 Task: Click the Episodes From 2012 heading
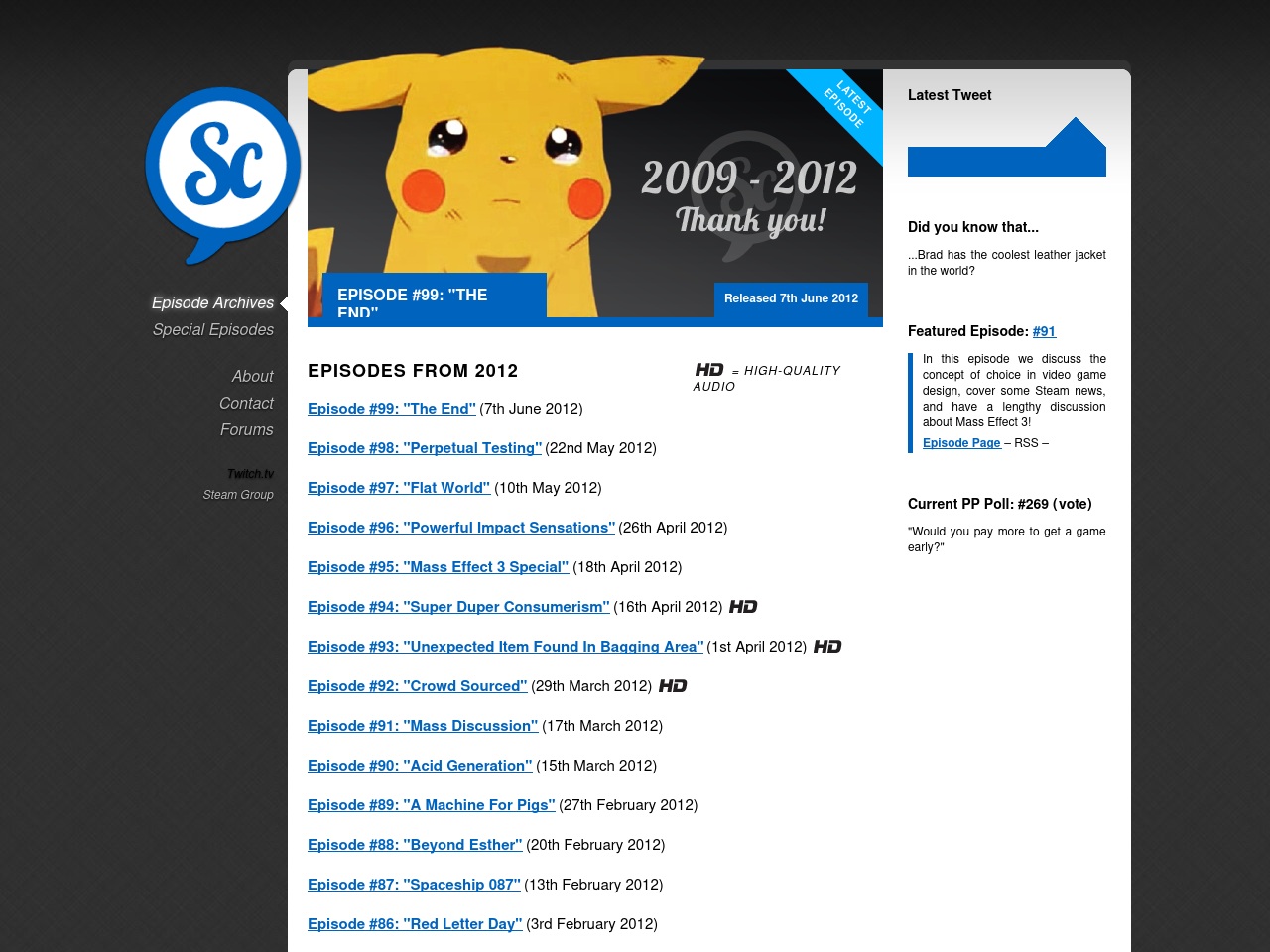point(413,371)
